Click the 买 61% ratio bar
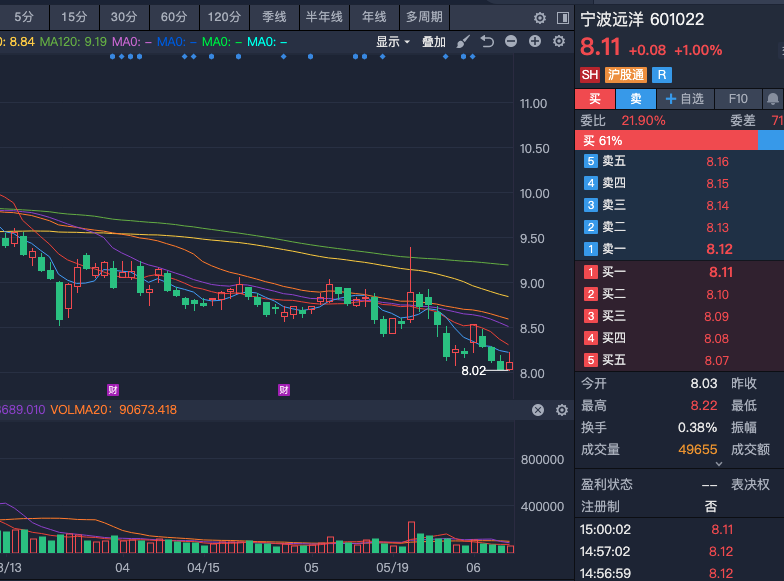Viewport: 784px width, 581px height. tap(666, 140)
